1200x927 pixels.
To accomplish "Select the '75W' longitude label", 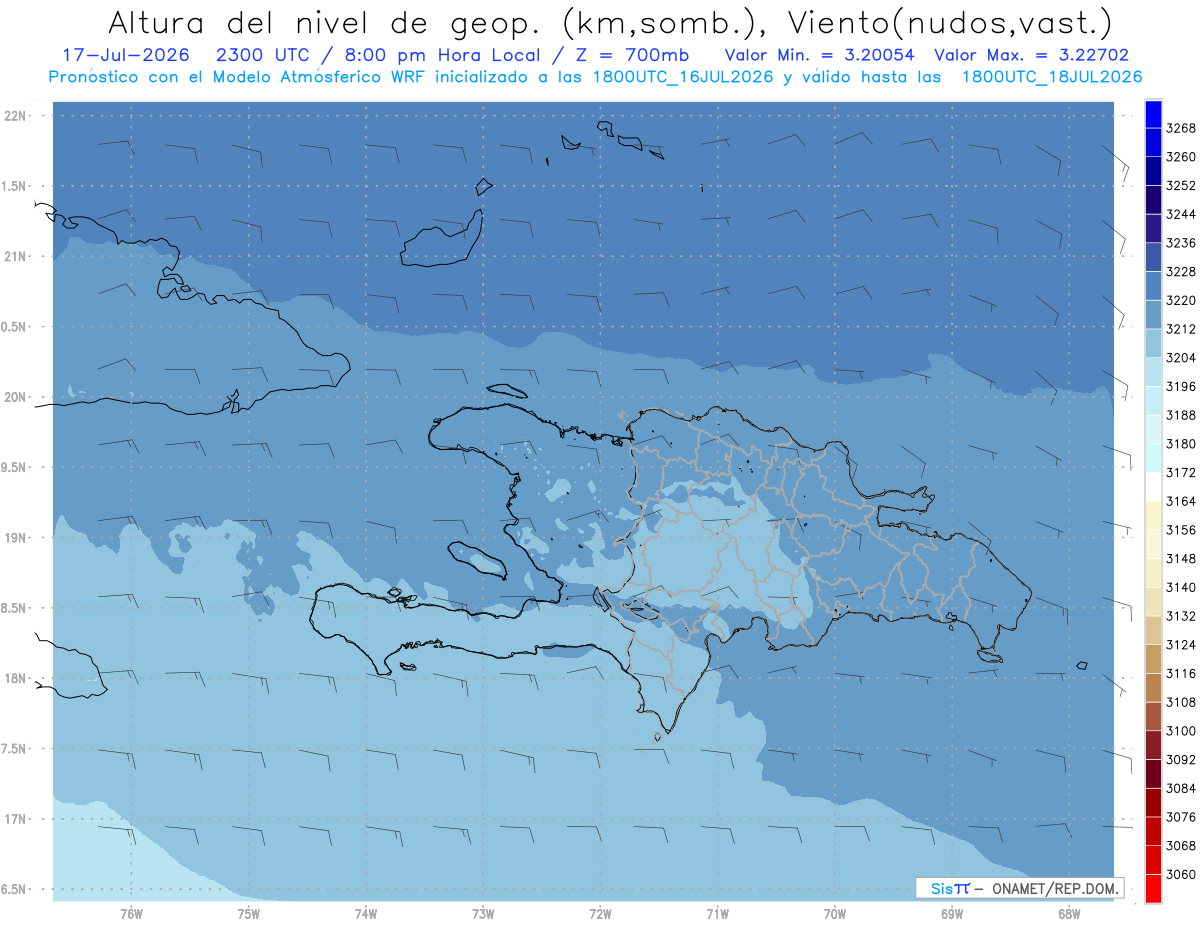I will [x=248, y=913].
